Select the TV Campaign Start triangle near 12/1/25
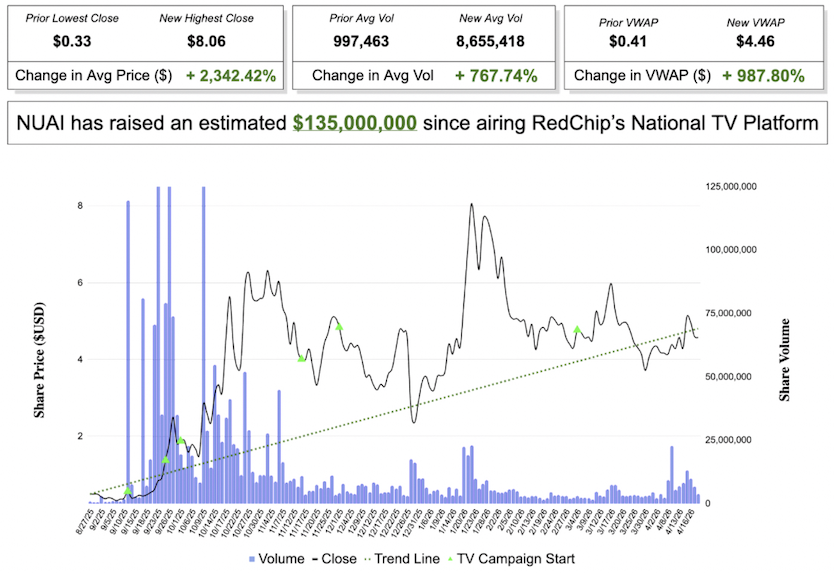Image resolution: width=834 pixels, height=573 pixels. [x=339, y=327]
